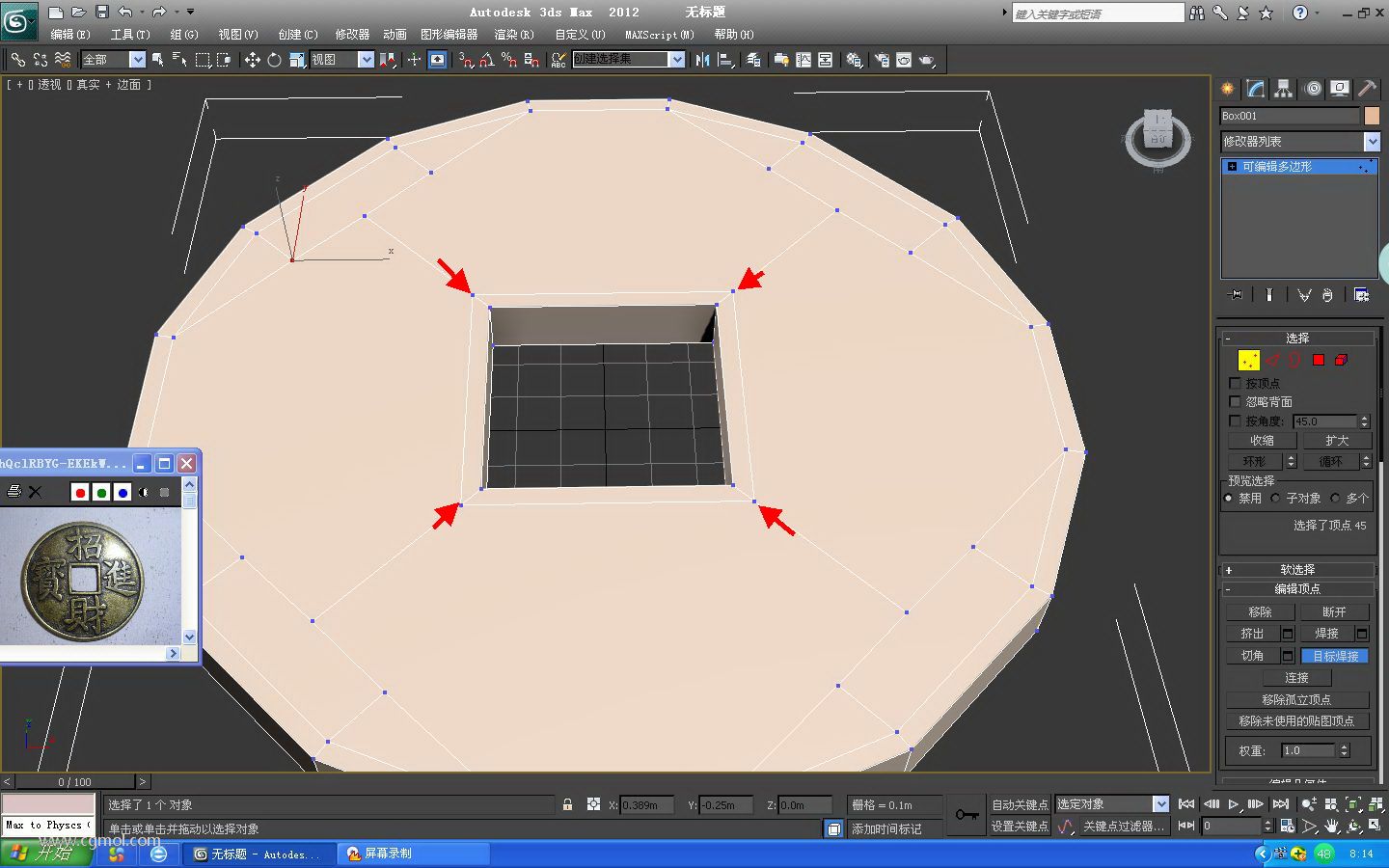Collapse the 编辑顶点 rollout
Screen dimensions: 1389x868
pyautogui.click(x=1297, y=589)
